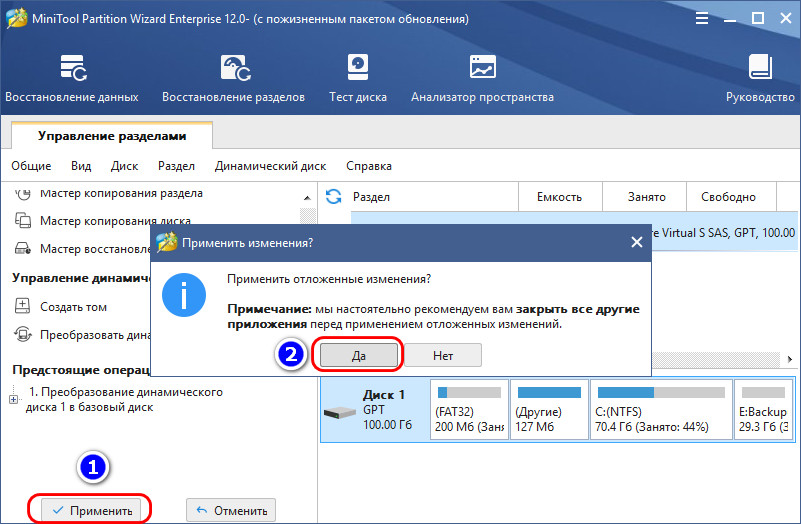This screenshot has width=801, height=524.
Task: Decline with the Нет button
Action: (x=443, y=355)
